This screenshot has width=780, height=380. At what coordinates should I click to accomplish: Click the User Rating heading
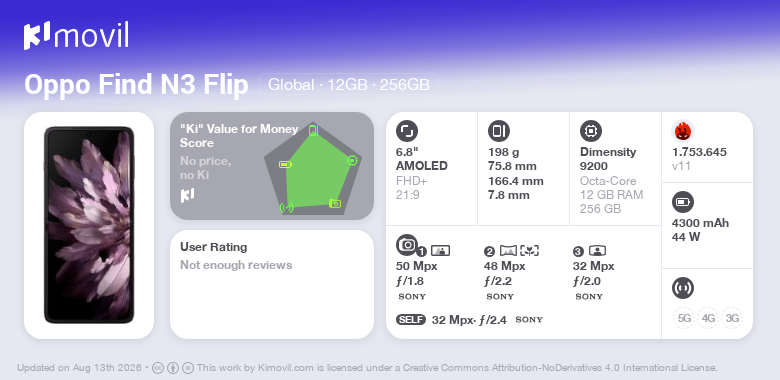coord(213,247)
